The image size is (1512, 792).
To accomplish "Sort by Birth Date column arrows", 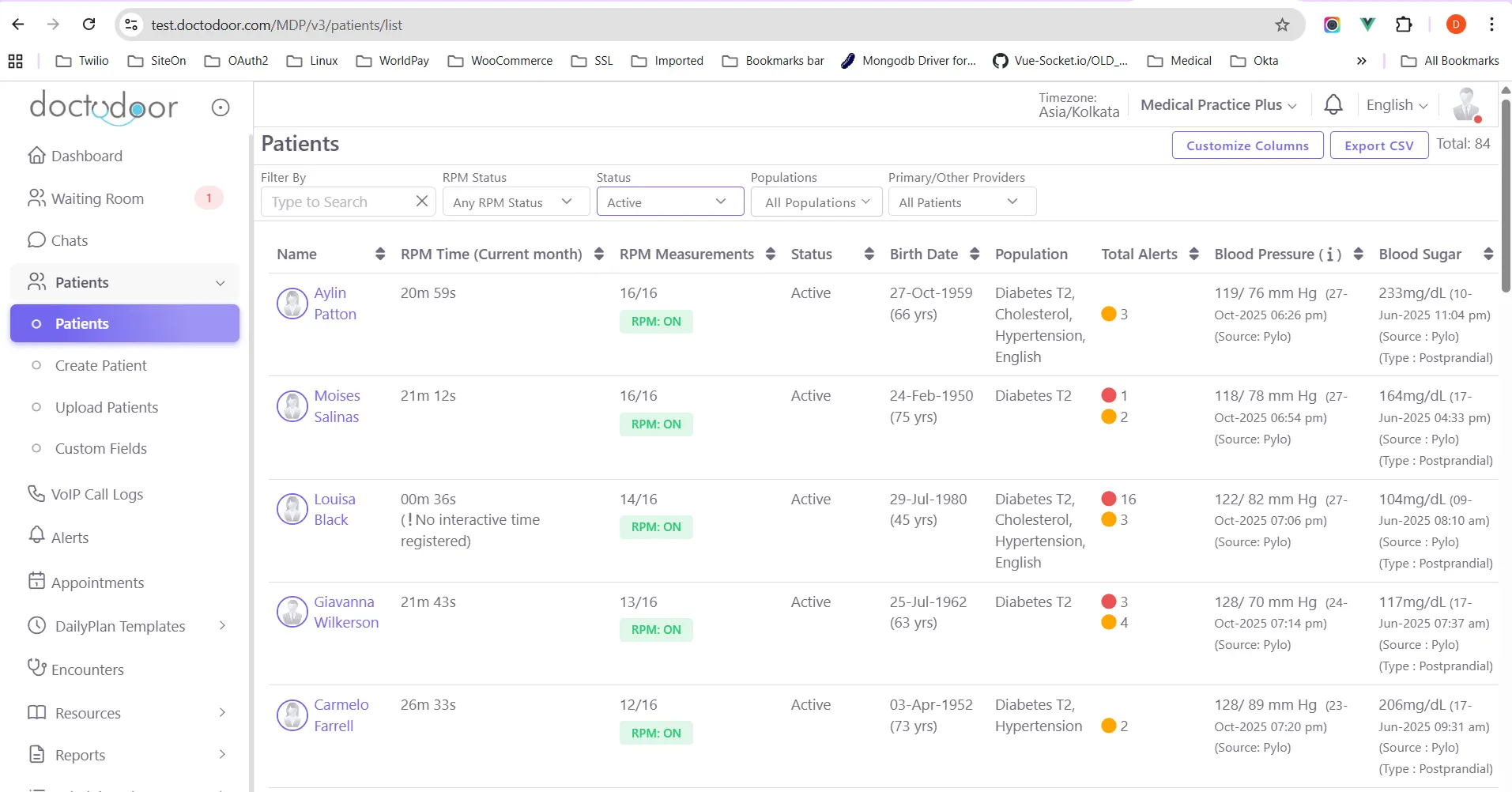I will (975, 254).
